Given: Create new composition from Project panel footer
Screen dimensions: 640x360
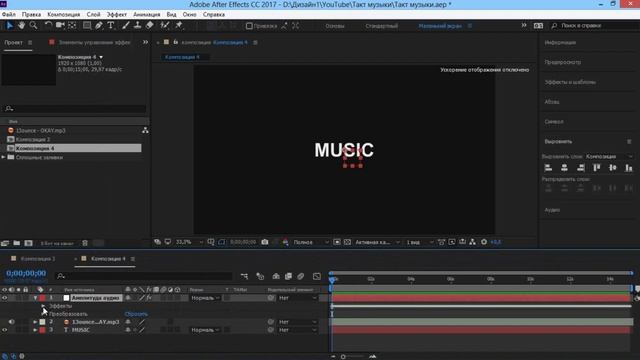Looking at the screenshot, I should point(28,243).
